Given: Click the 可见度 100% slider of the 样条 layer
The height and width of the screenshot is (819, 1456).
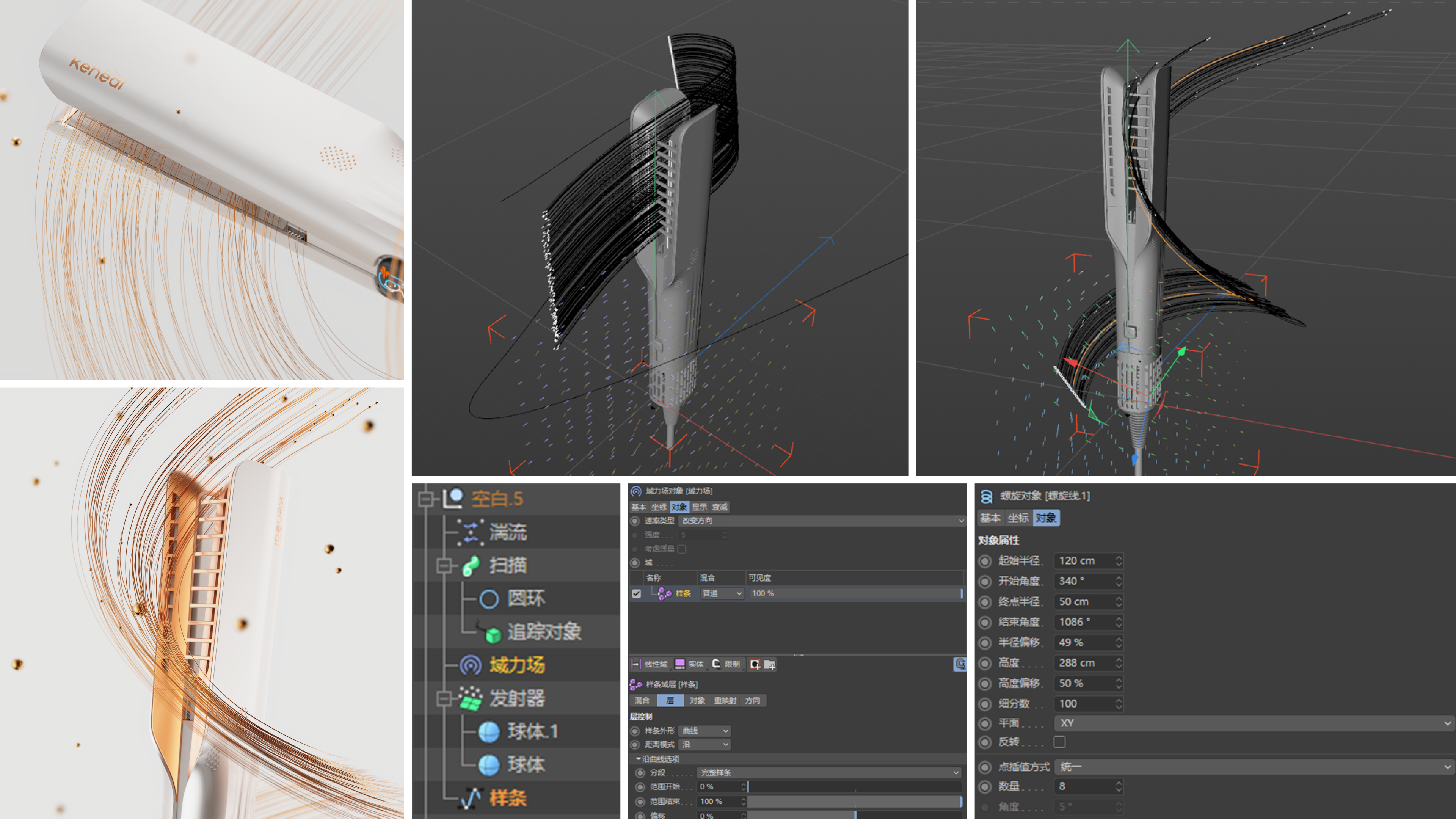Looking at the screenshot, I should tap(855, 593).
